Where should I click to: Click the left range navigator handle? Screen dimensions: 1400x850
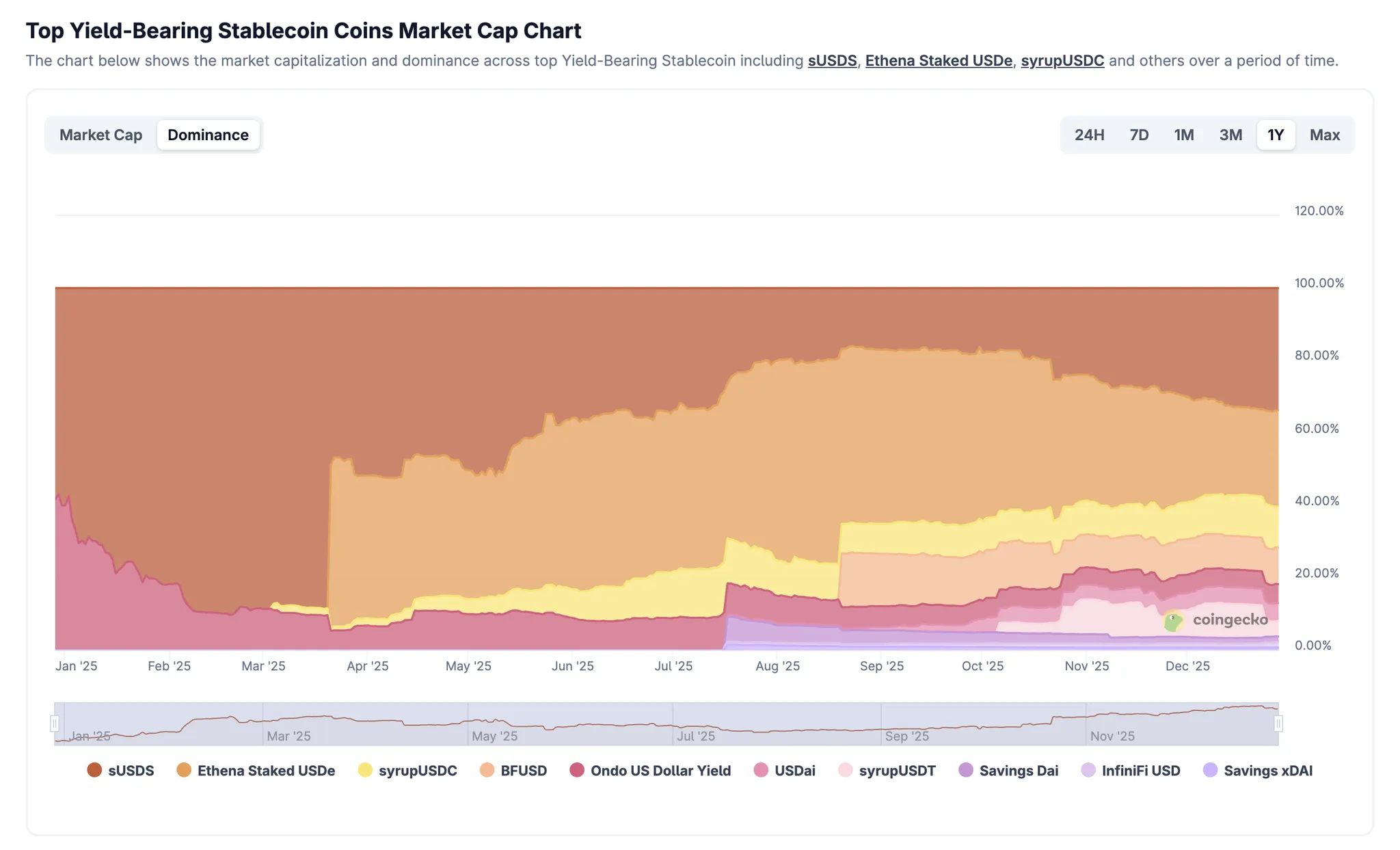tap(55, 723)
